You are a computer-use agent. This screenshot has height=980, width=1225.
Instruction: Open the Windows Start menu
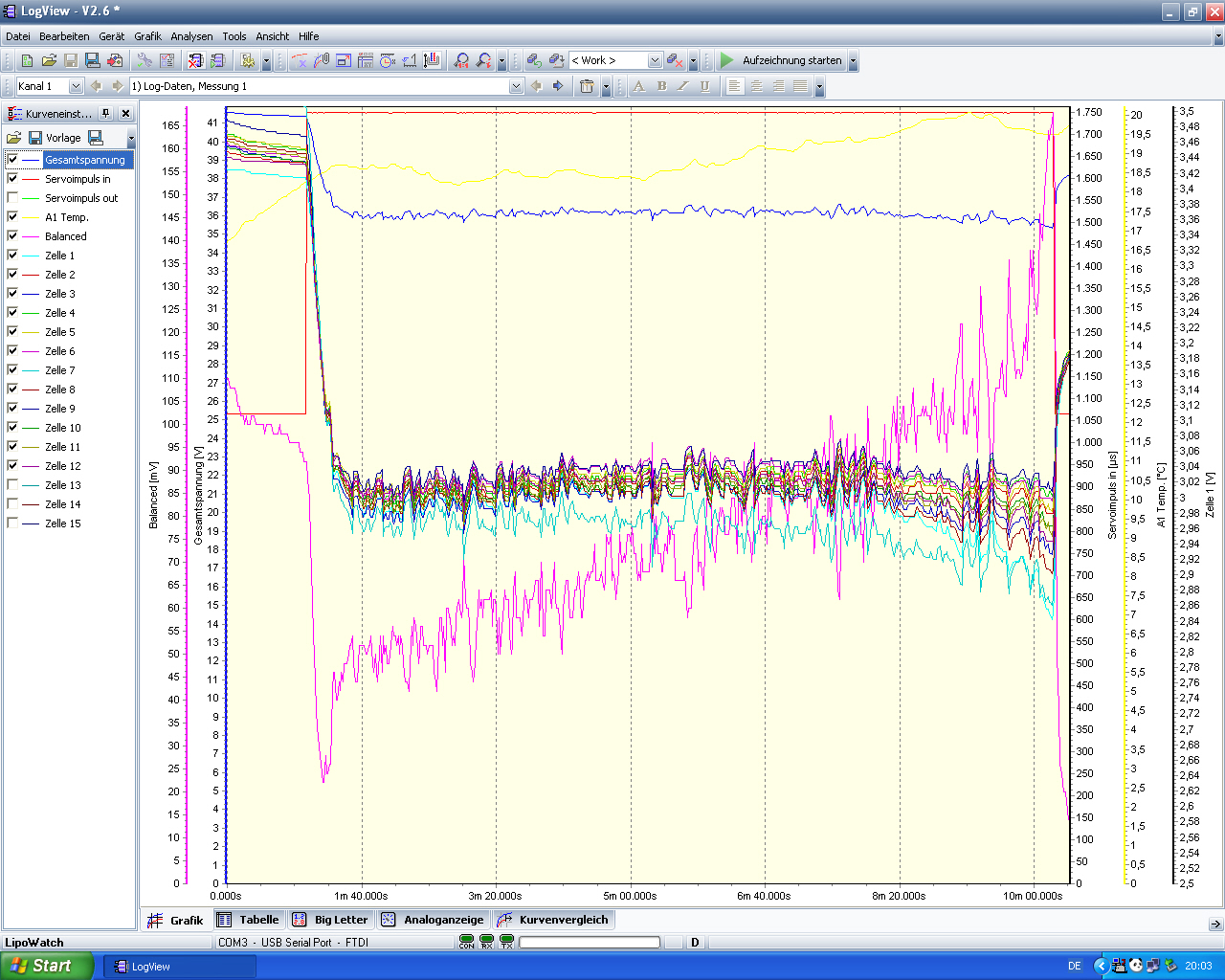47,966
